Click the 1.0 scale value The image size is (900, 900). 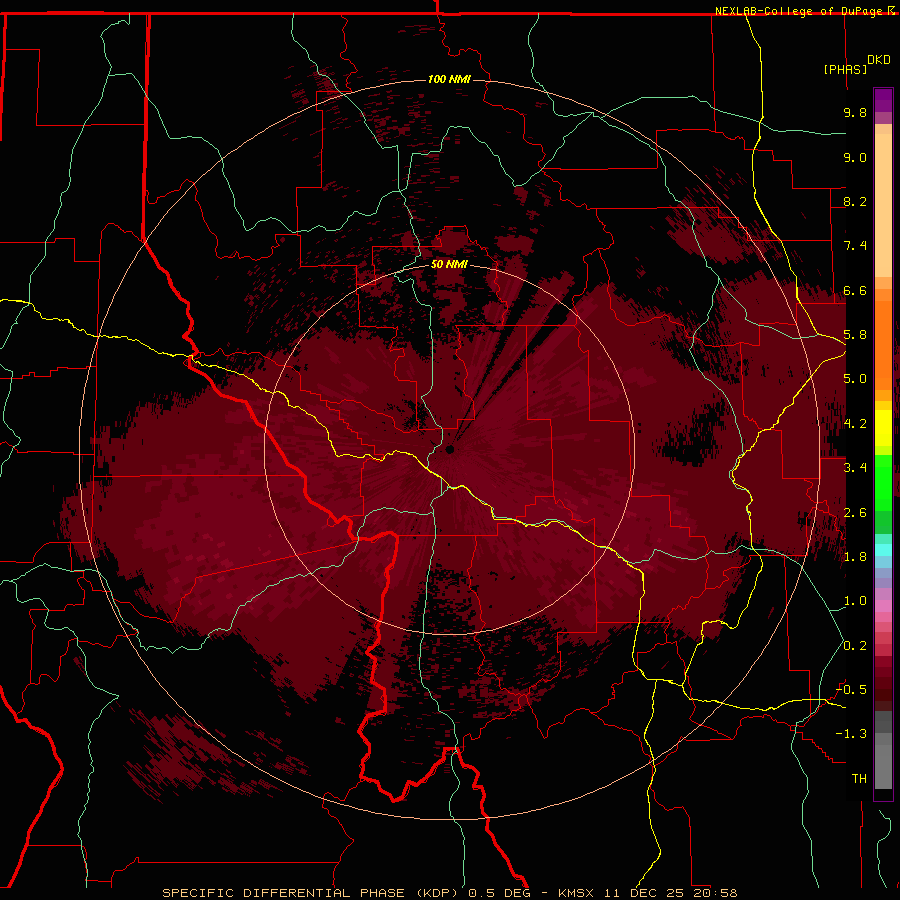[855, 601]
